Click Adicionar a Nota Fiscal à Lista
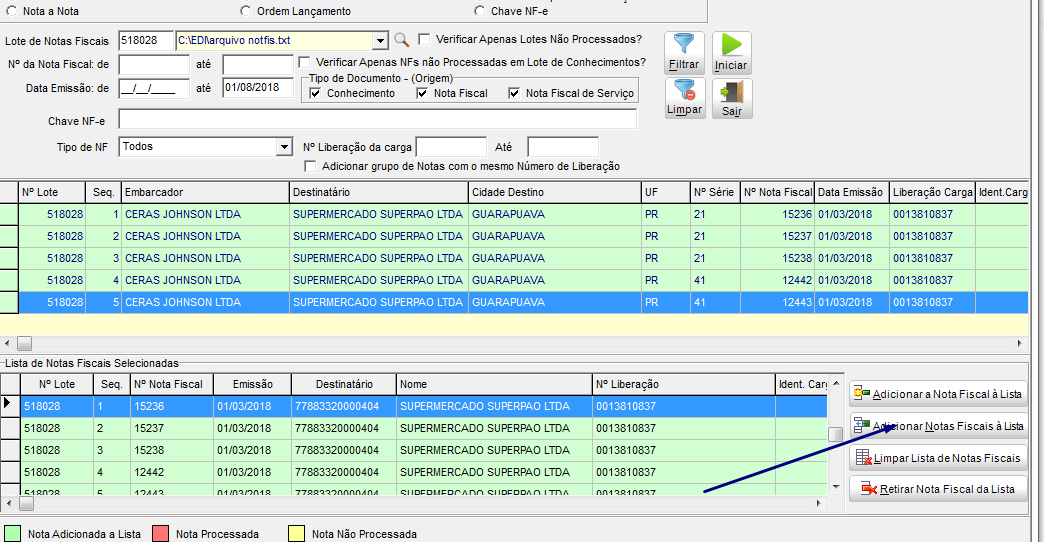The image size is (1044, 542). tap(937, 394)
